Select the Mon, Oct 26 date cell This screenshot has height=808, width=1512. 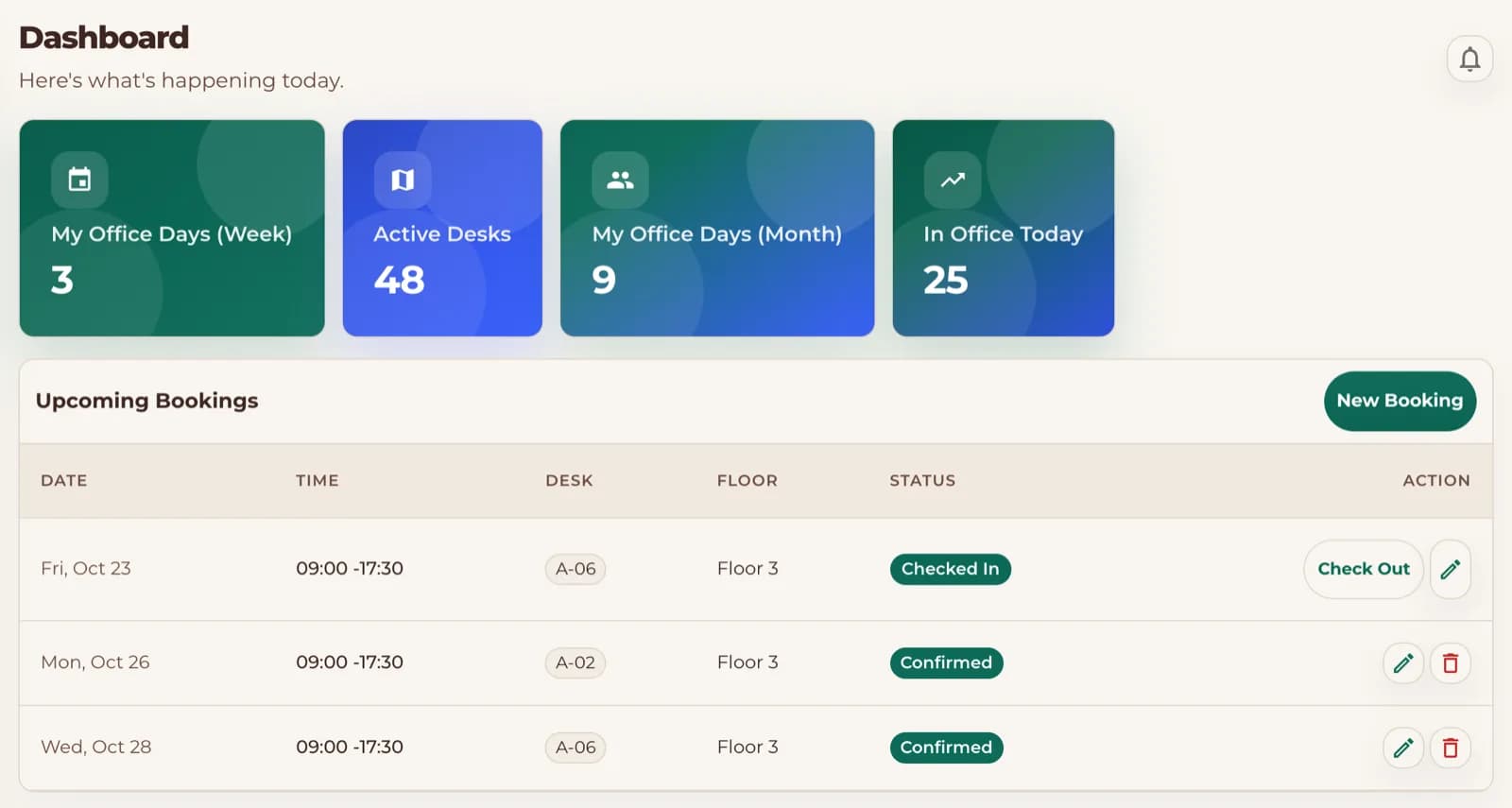(95, 662)
